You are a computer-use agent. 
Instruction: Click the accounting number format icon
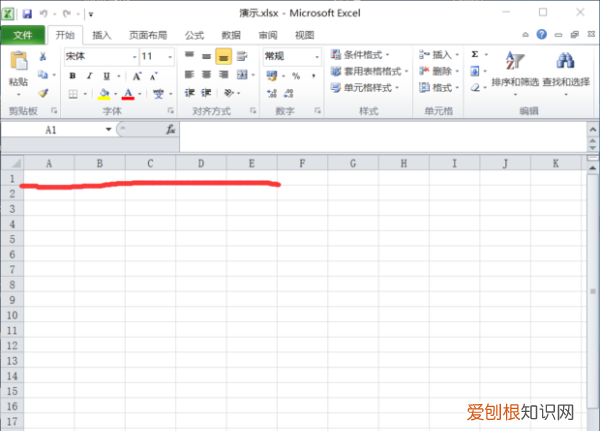272,76
